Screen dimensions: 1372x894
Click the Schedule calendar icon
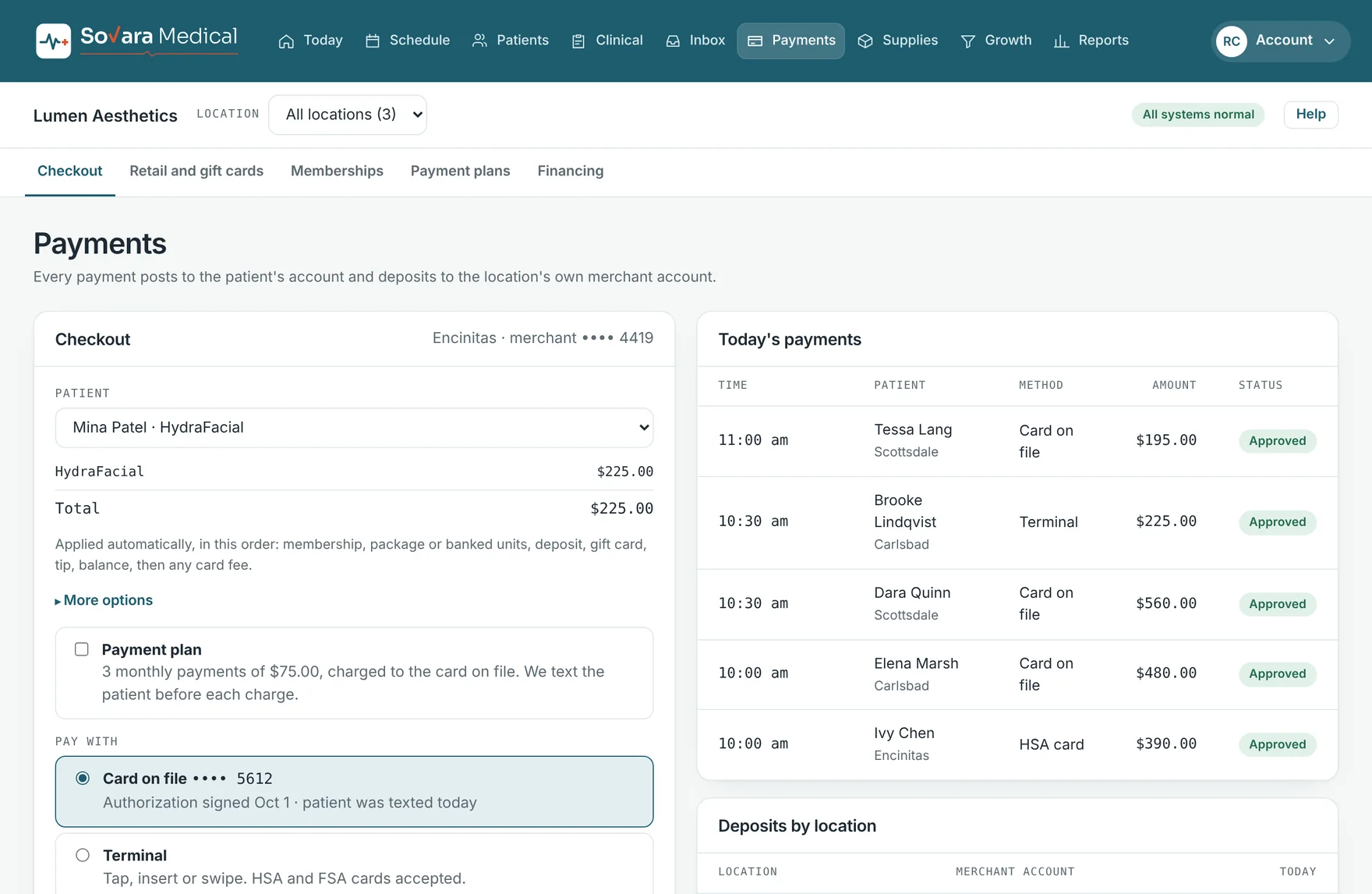pyautogui.click(x=373, y=41)
